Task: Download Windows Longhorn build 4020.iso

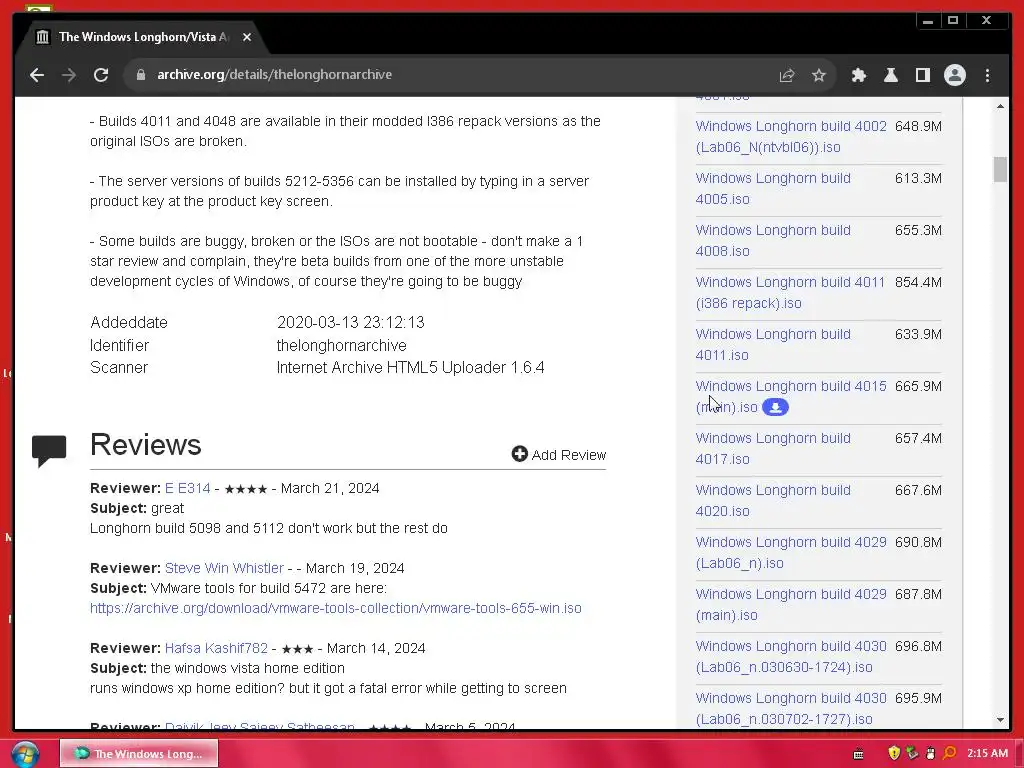Action: pyautogui.click(x=773, y=501)
